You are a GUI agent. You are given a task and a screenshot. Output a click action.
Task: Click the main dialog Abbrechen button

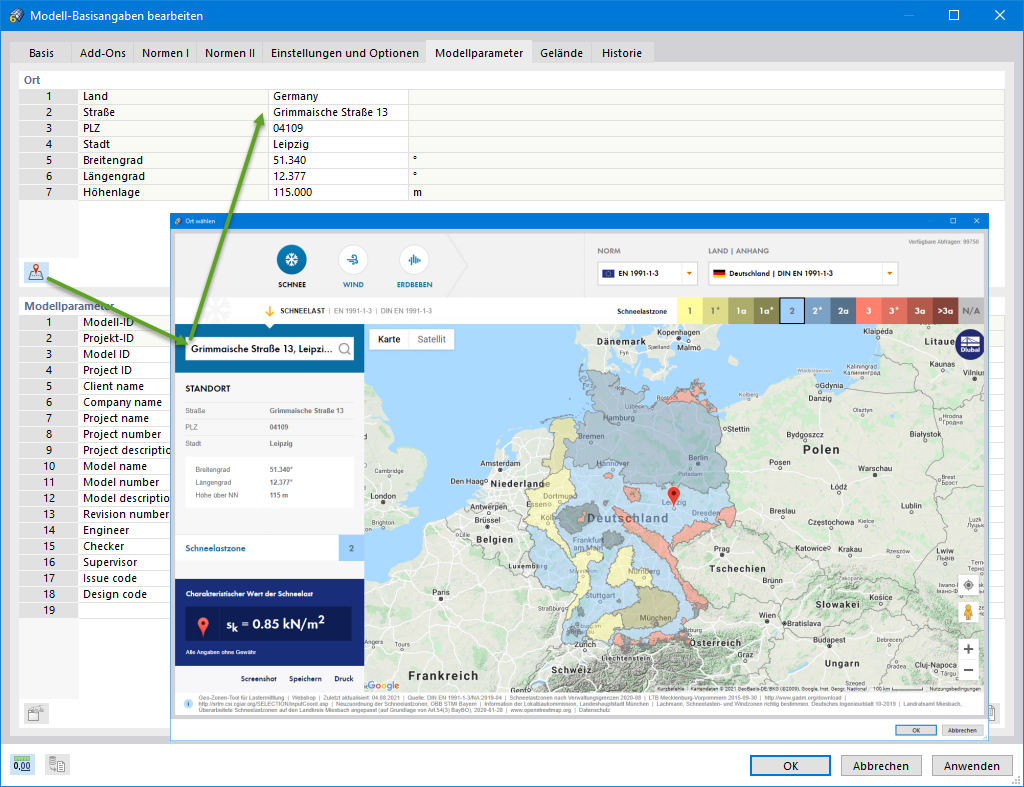click(880, 765)
